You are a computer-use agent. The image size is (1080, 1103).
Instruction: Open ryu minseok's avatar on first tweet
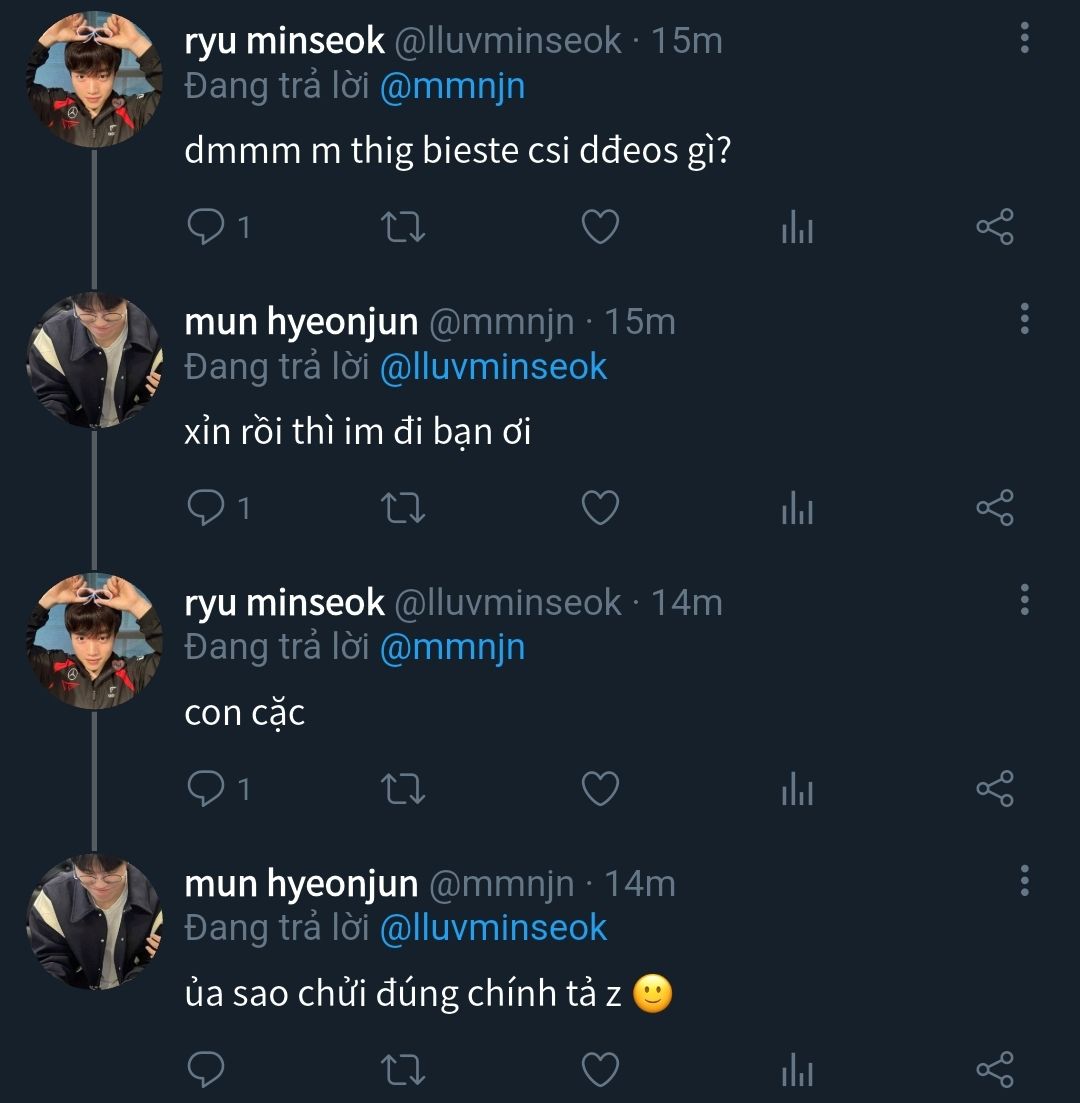click(93, 80)
